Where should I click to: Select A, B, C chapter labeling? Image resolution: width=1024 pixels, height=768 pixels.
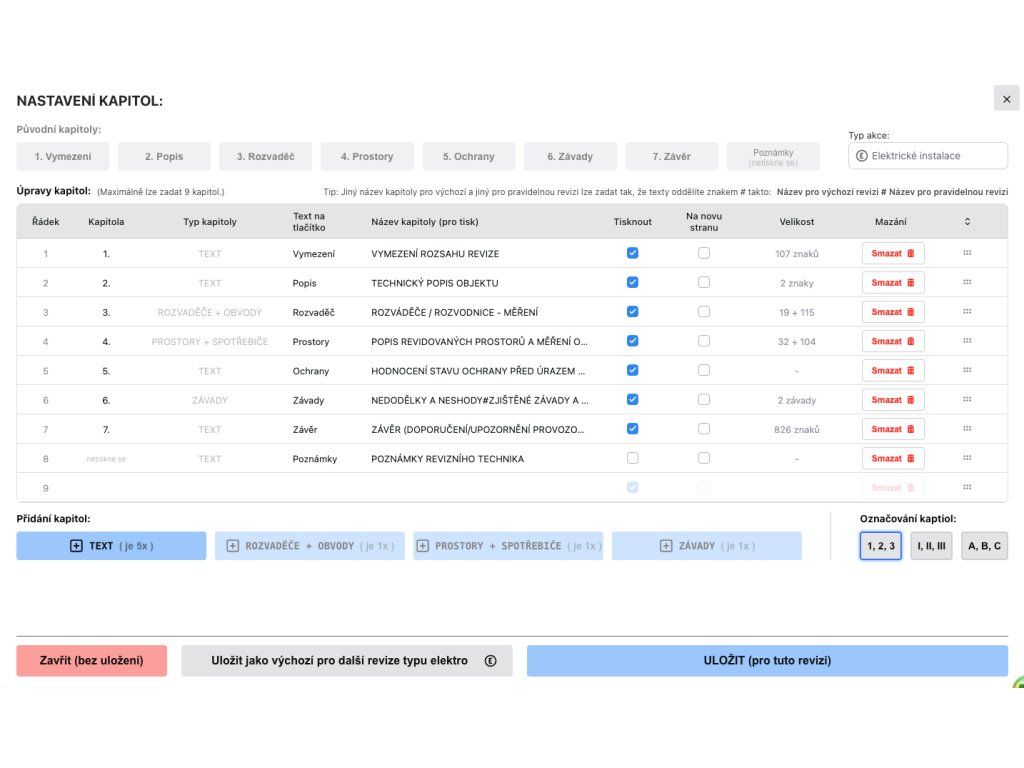pyautogui.click(x=984, y=546)
